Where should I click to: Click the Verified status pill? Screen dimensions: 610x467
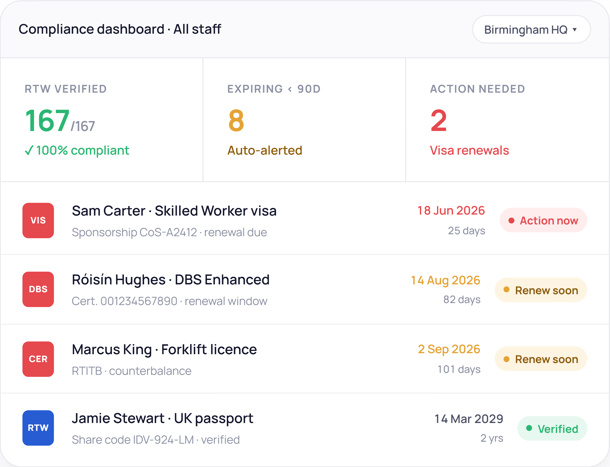[552, 428]
